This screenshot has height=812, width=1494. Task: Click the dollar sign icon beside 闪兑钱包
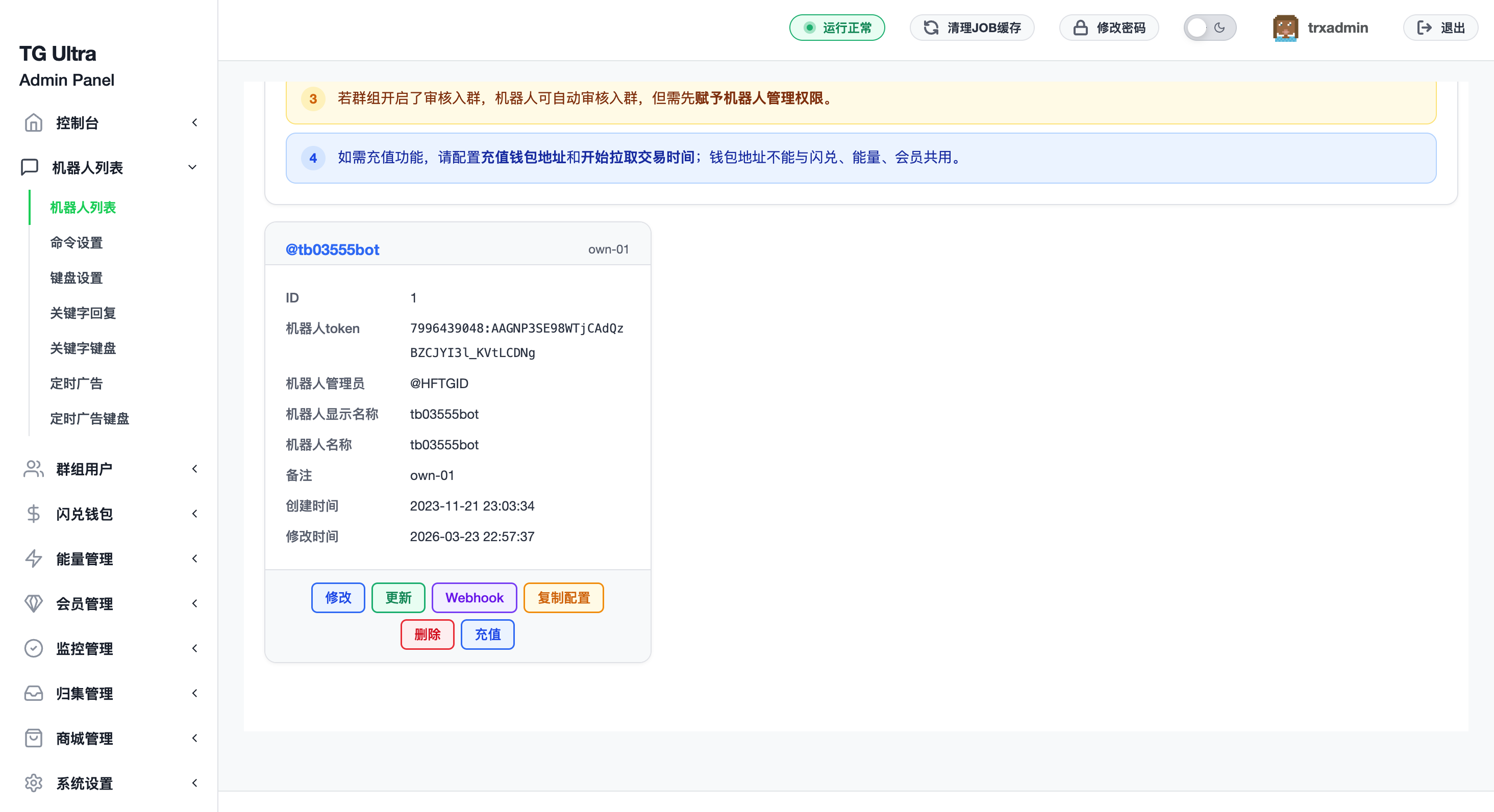[x=34, y=514]
